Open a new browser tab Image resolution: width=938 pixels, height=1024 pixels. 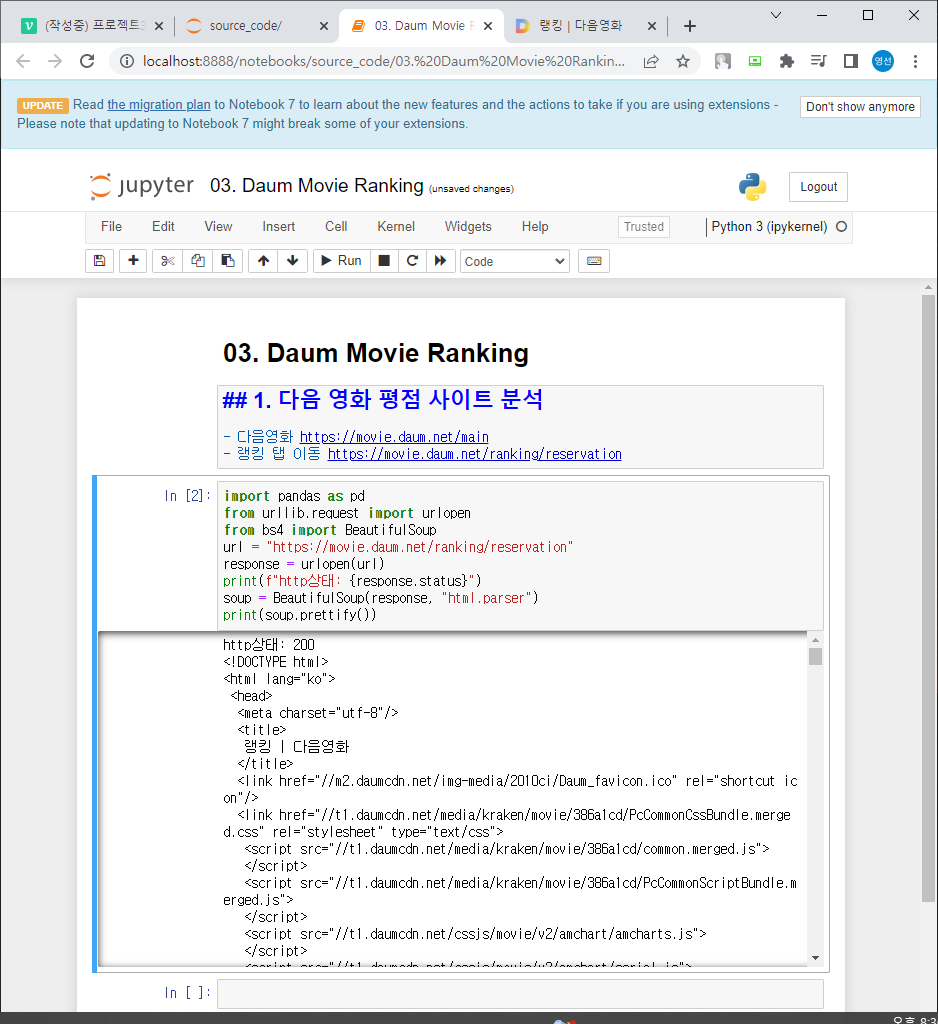[x=690, y=26]
